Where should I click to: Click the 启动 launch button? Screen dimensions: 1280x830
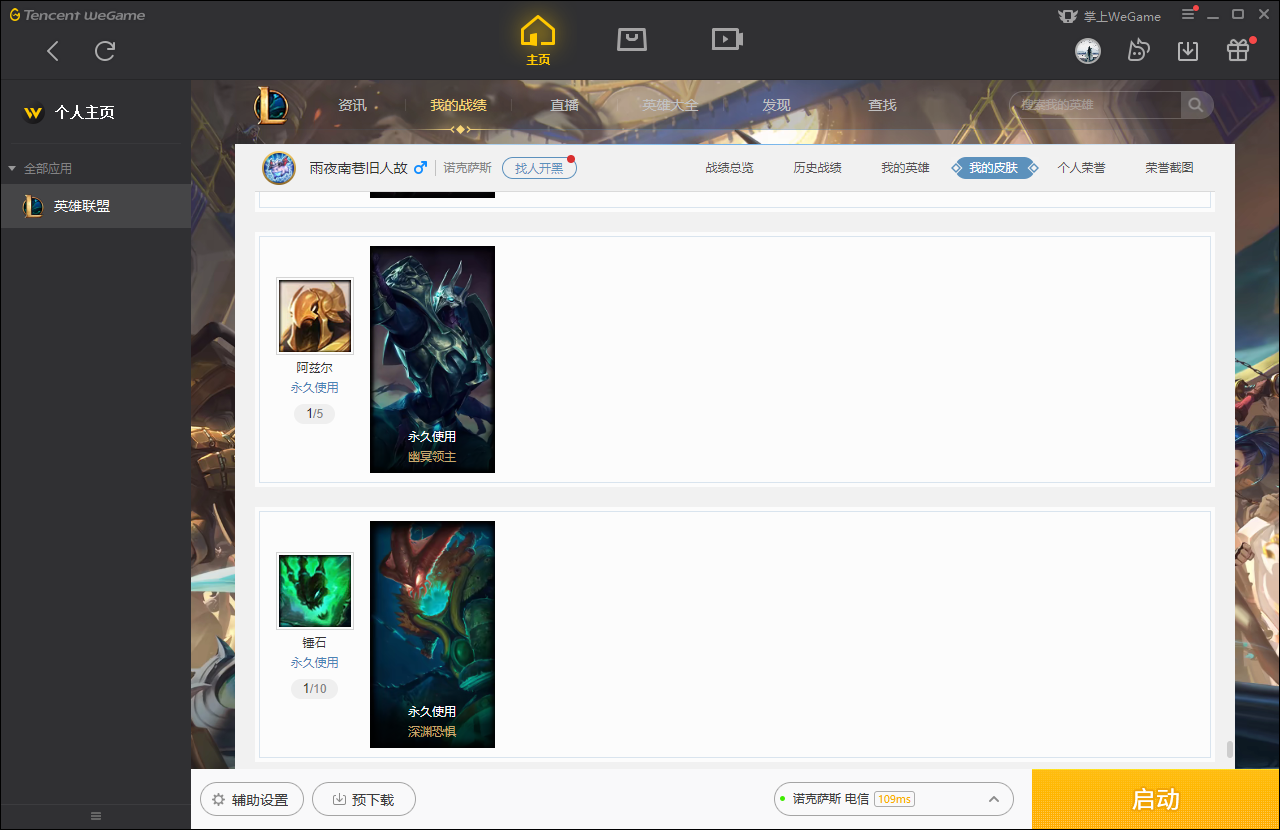coord(1156,800)
